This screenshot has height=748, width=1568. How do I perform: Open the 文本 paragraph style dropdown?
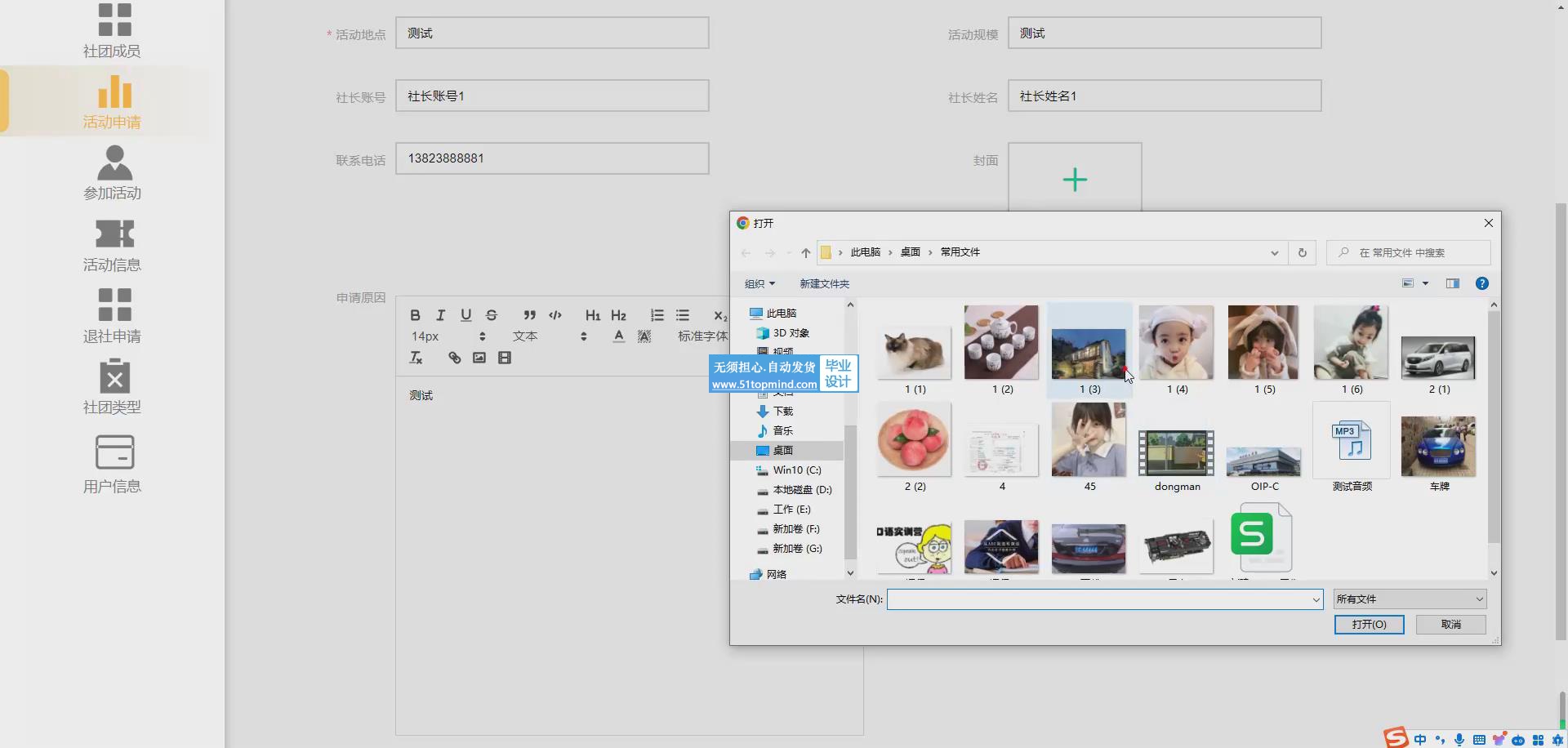tap(550, 336)
